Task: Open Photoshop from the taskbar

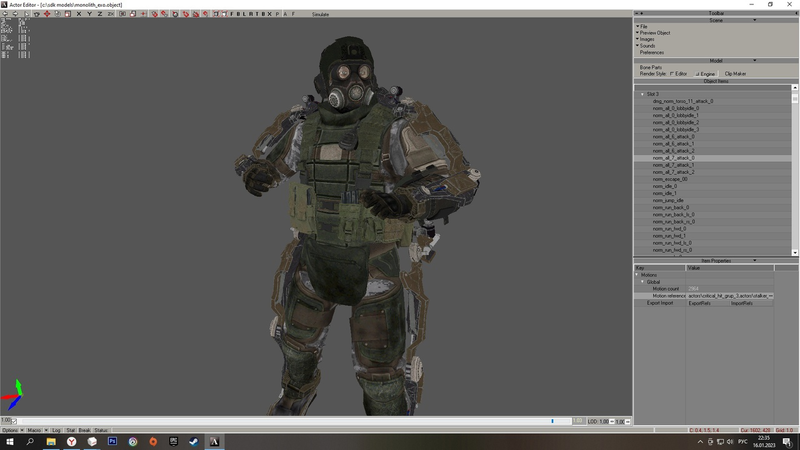Action: point(112,442)
